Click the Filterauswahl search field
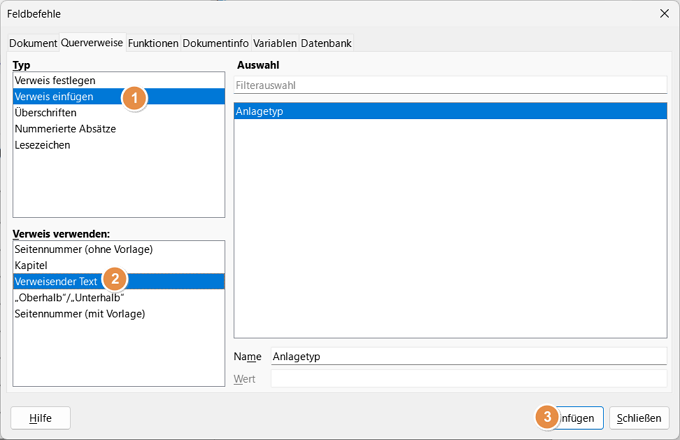The width and height of the screenshot is (680, 440). coord(450,85)
